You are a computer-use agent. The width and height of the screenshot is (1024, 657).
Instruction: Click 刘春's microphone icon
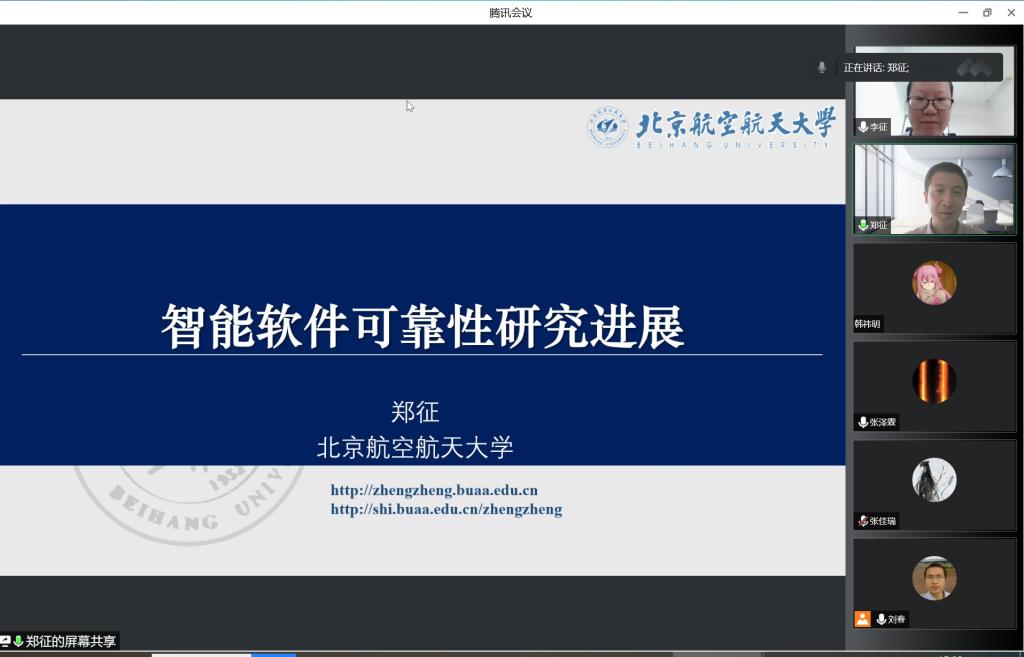pos(882,619)
